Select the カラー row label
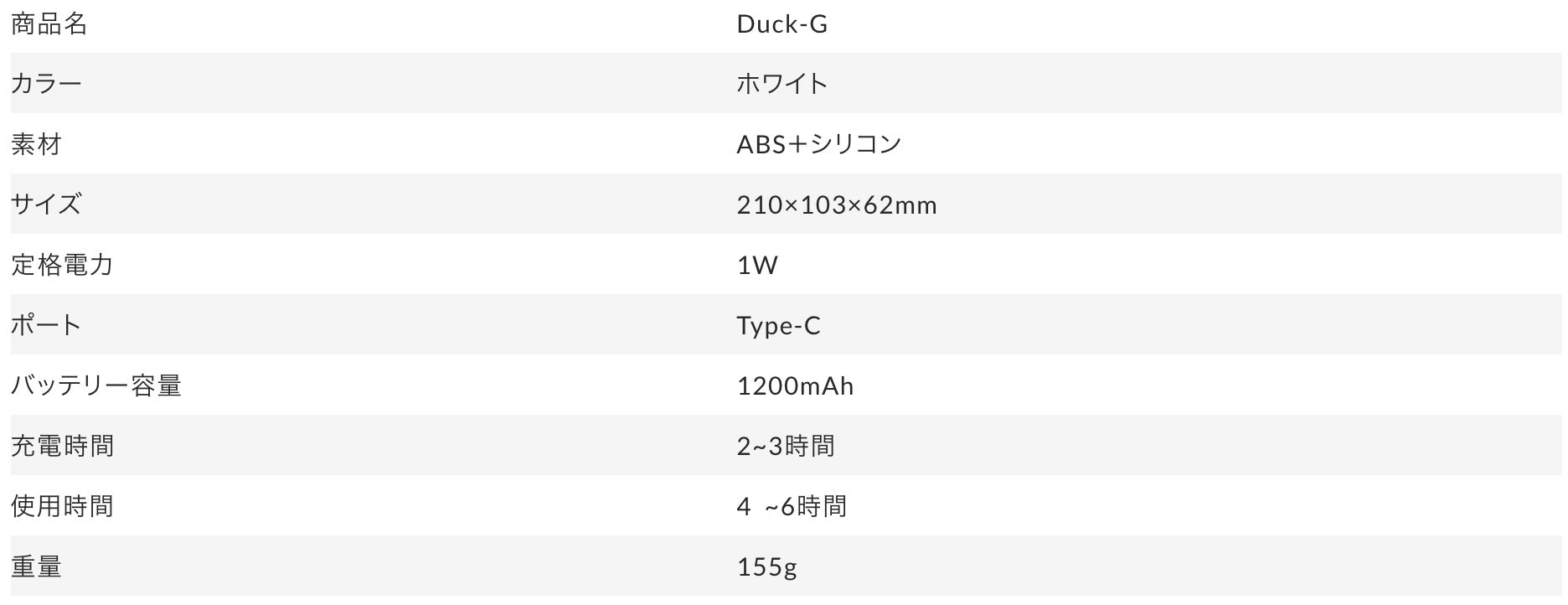The image size is (1568, 605). [x=46, y=84]
